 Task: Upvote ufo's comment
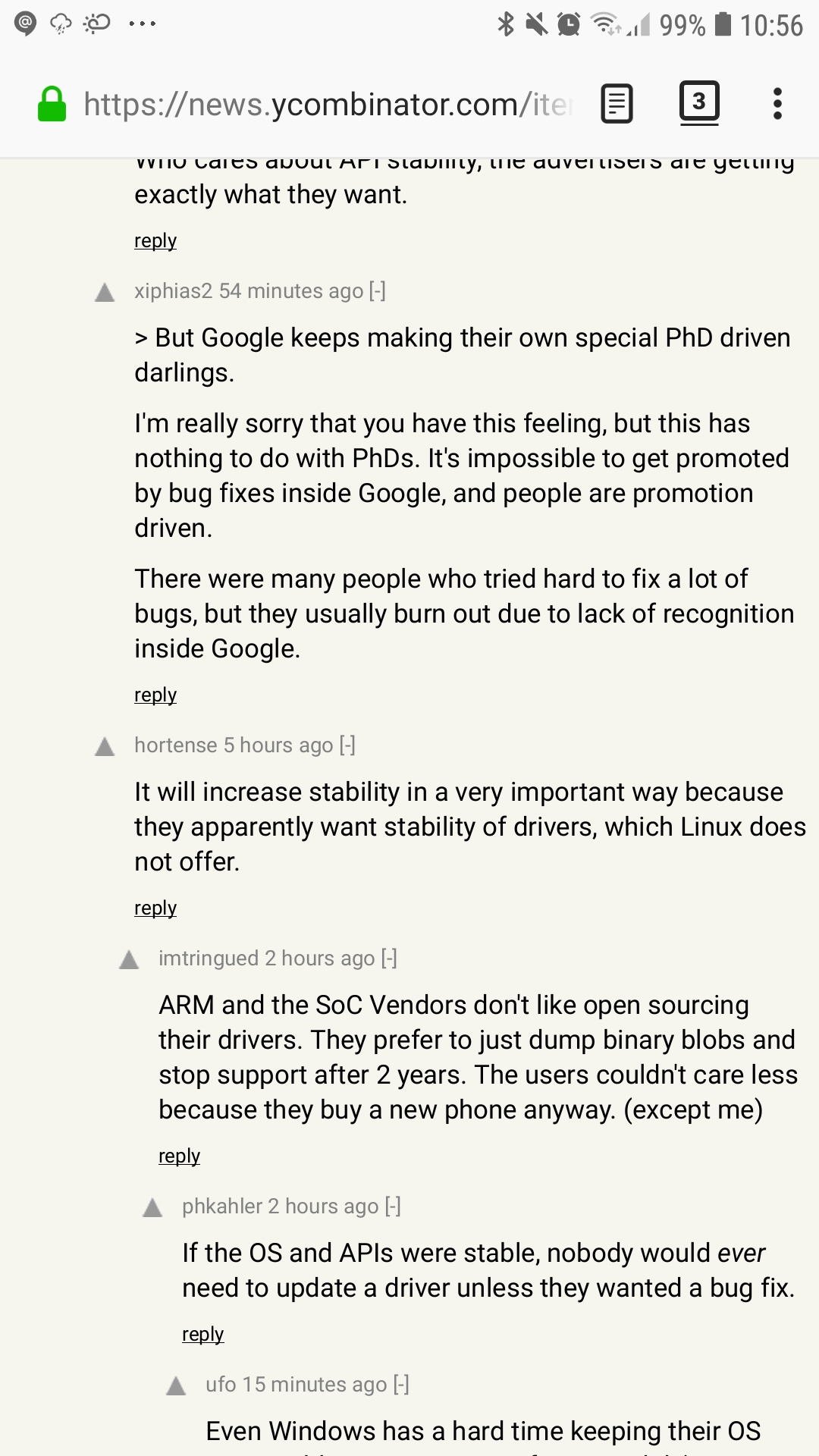176,1386
